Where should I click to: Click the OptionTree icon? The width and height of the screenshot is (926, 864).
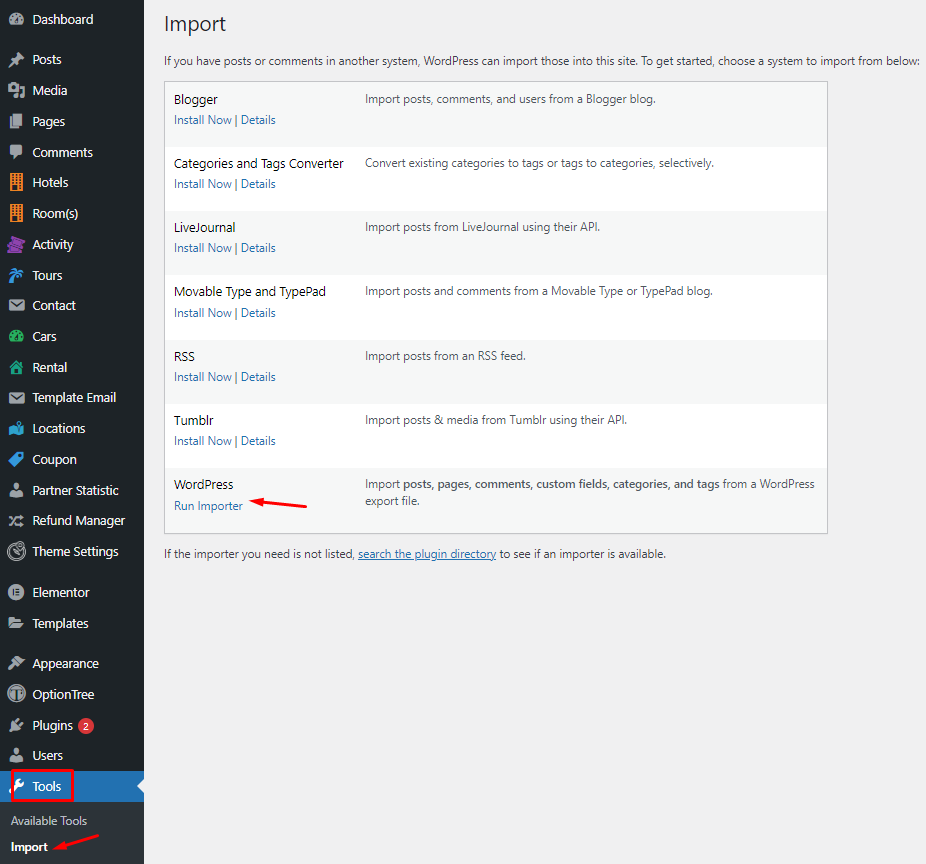click(x=17, y=694)
